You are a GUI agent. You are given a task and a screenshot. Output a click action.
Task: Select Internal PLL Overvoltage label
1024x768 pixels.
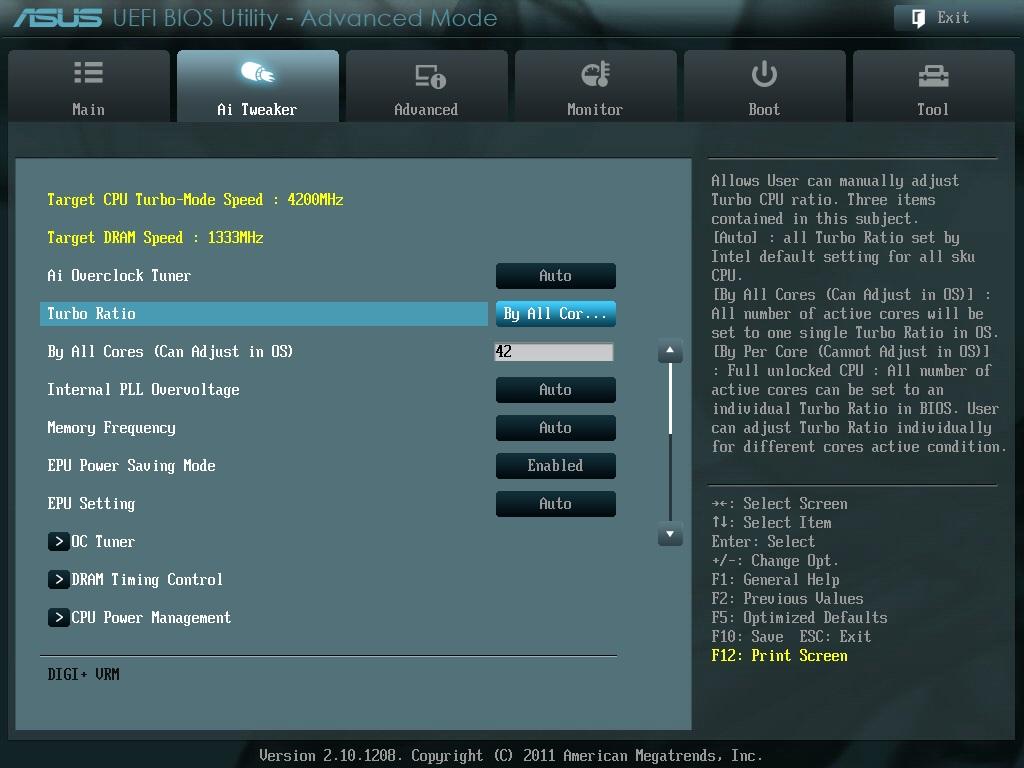click(143, 390)
